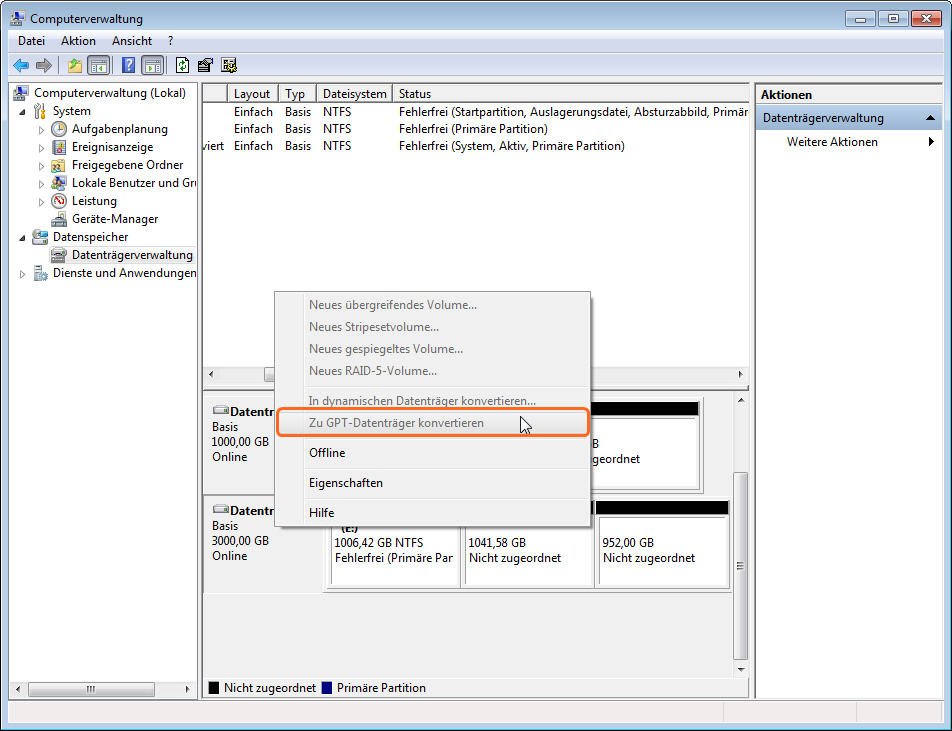This screenshot has width=952, height=731.
Task: Toggle the console tree pane icon
Action: click(x=98, y=65)
